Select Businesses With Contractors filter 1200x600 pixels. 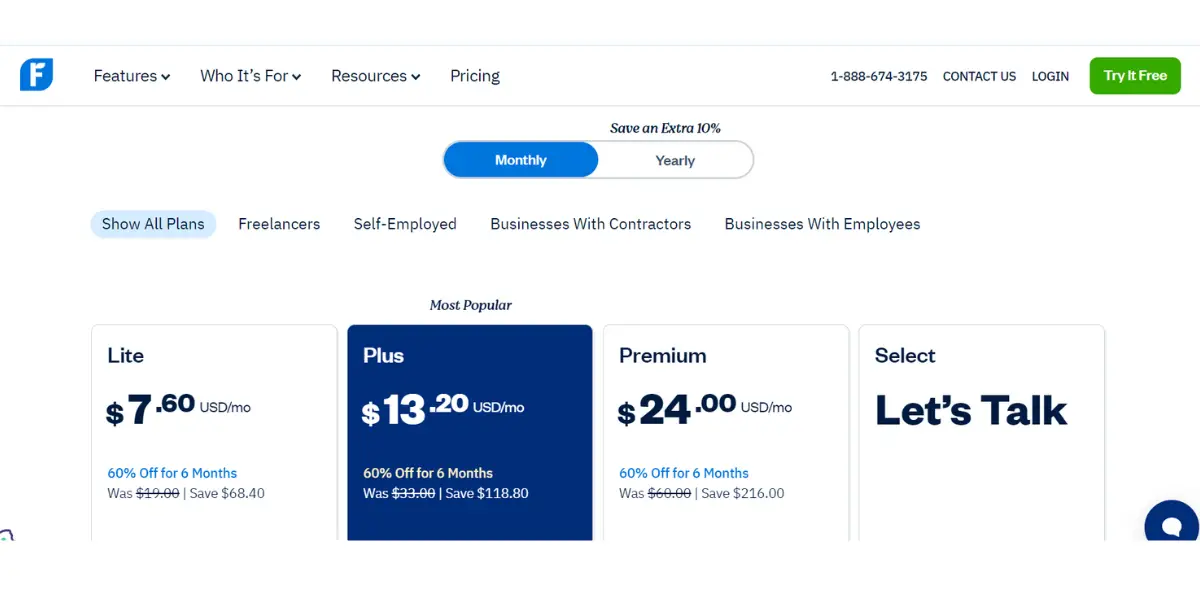click(x=590, y=224)
